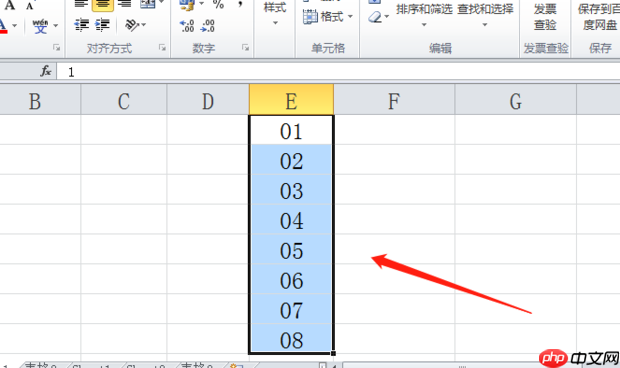Select column D header
620x368 pixels.
click(208, 101)
